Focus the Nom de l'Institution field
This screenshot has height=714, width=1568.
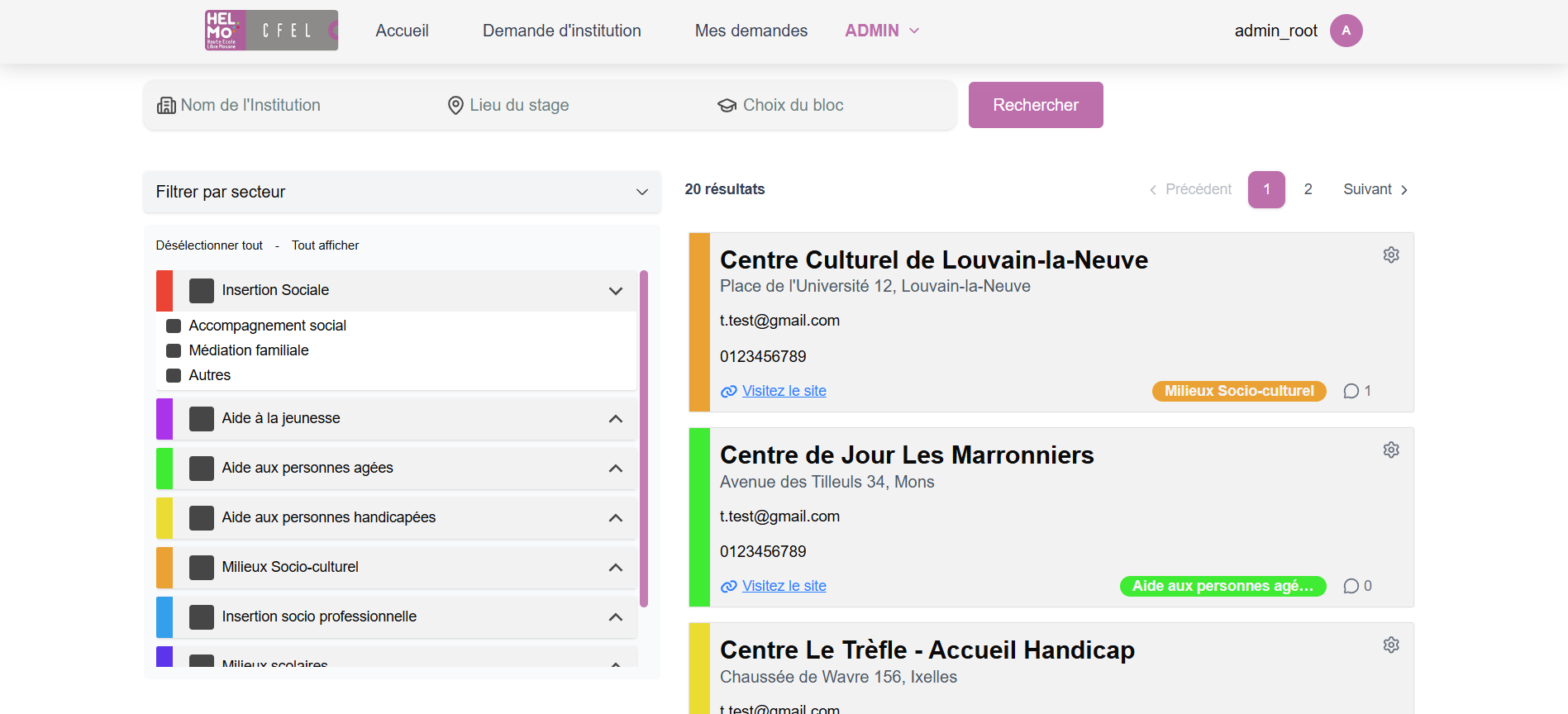(288, 105)
